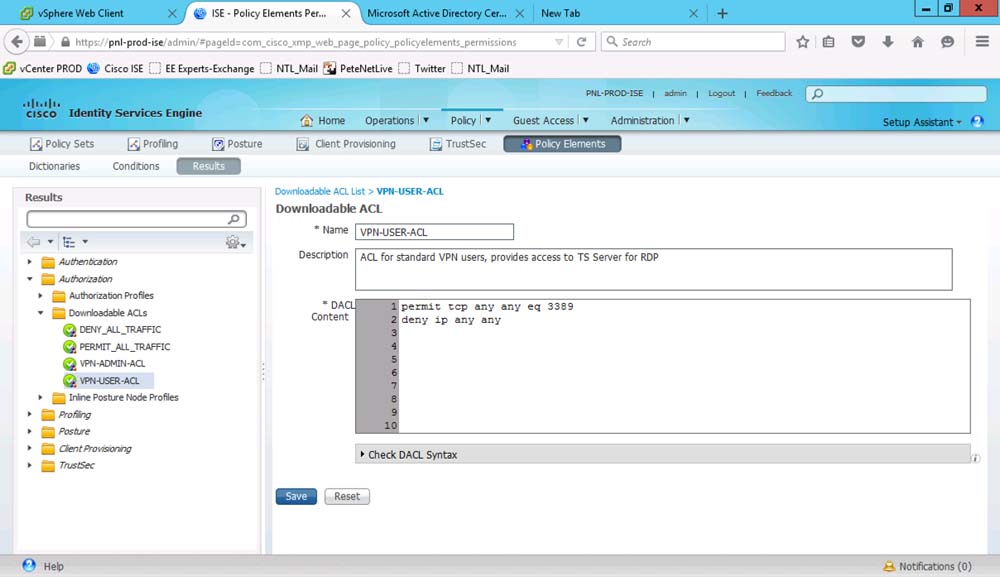
Task: Select DENY_ALL_TRAFFIC in the tree
Action: point(120,330)
